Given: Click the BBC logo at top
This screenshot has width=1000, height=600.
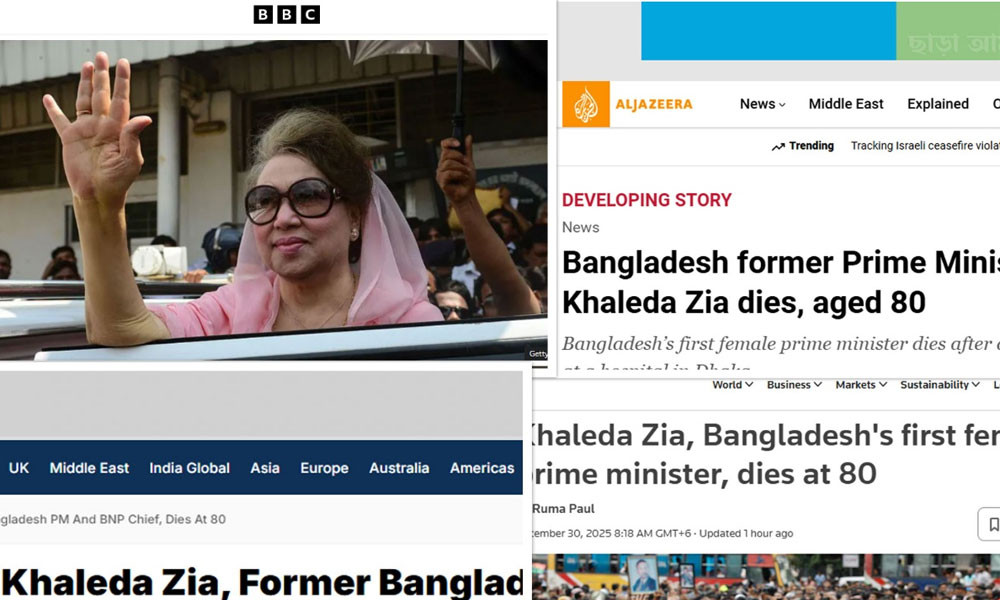Looking at the screenshot, I should 286,14.
